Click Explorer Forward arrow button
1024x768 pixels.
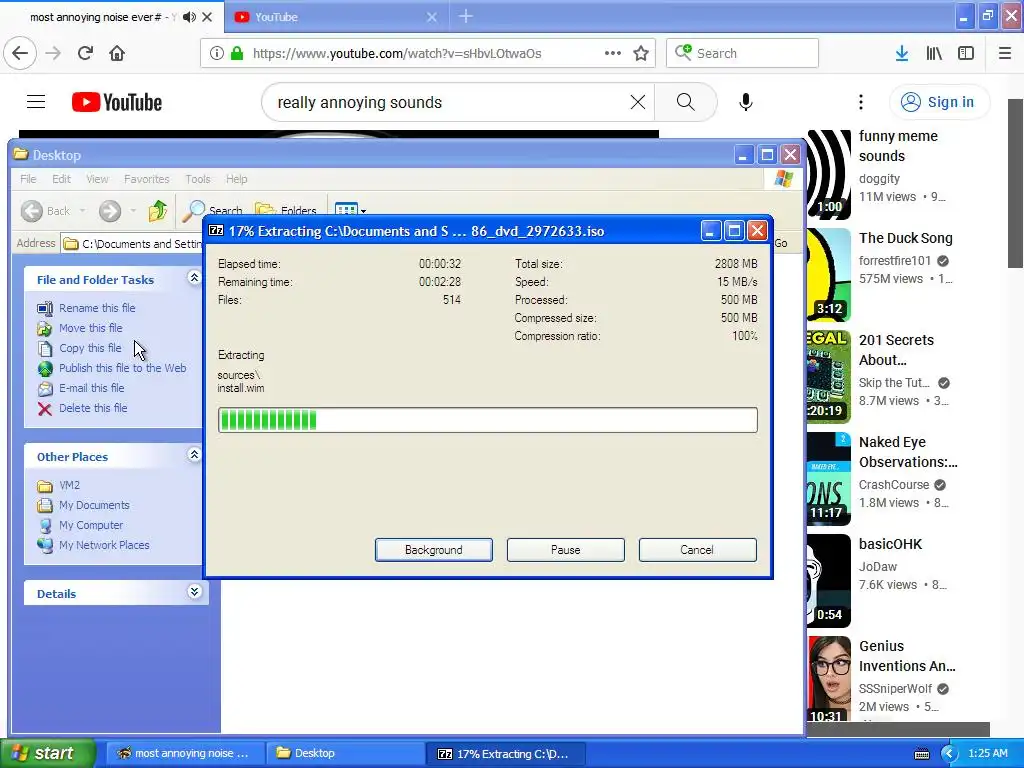(x=110, y=210)
